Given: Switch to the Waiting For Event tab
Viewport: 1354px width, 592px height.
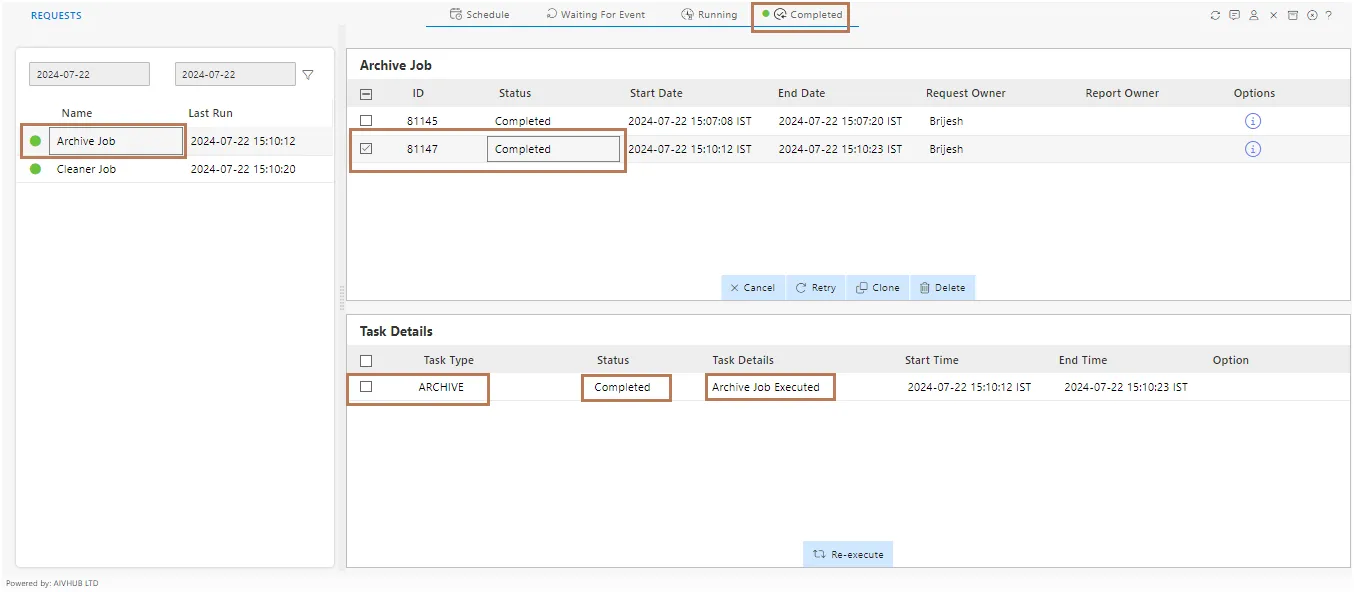Looking at the screenshot, I should (x=596, y=15).
